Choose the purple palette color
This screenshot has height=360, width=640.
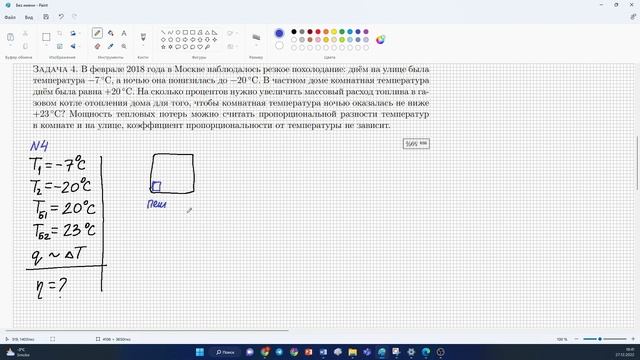[x=366, y=31]
